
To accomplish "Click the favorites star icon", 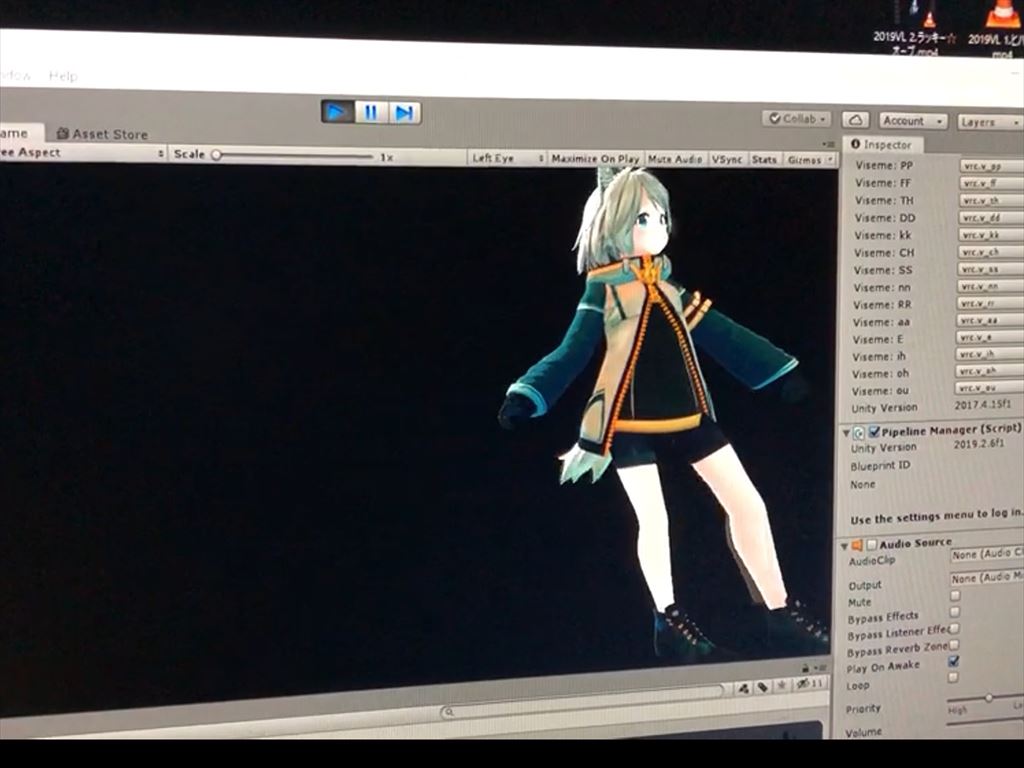I will (782, 686).
